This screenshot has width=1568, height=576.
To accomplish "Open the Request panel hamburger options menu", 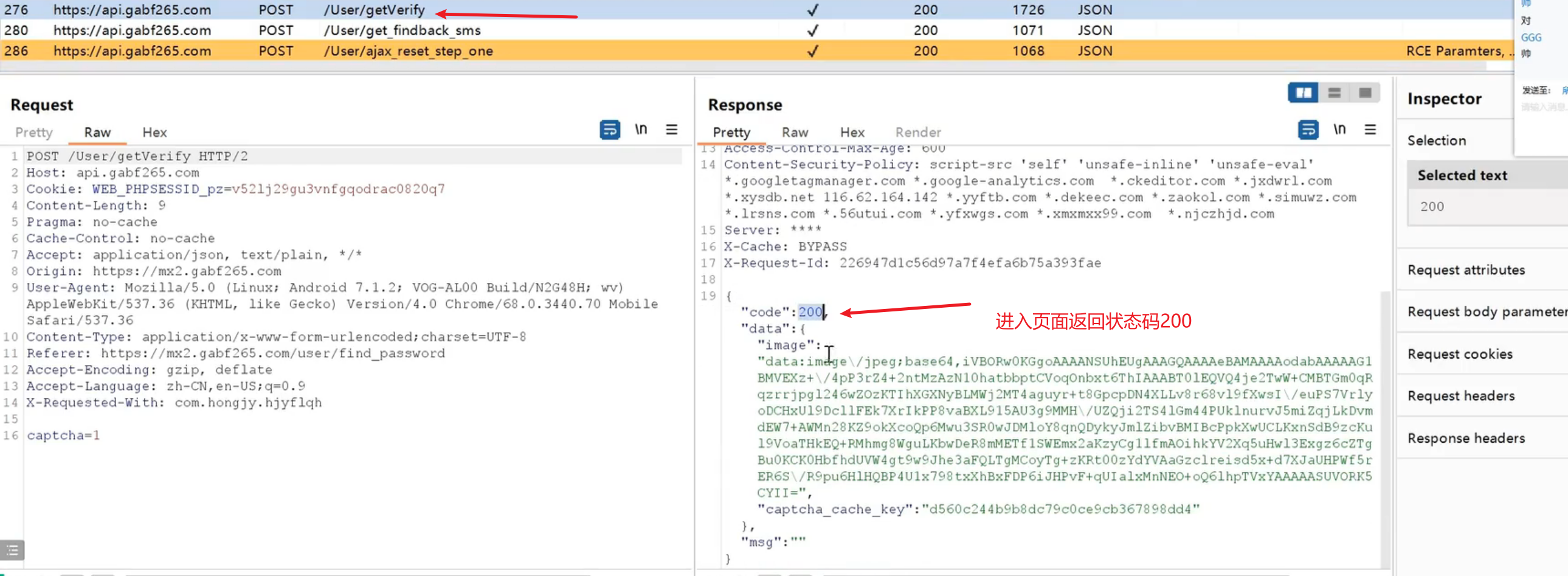I will (671, 130).
